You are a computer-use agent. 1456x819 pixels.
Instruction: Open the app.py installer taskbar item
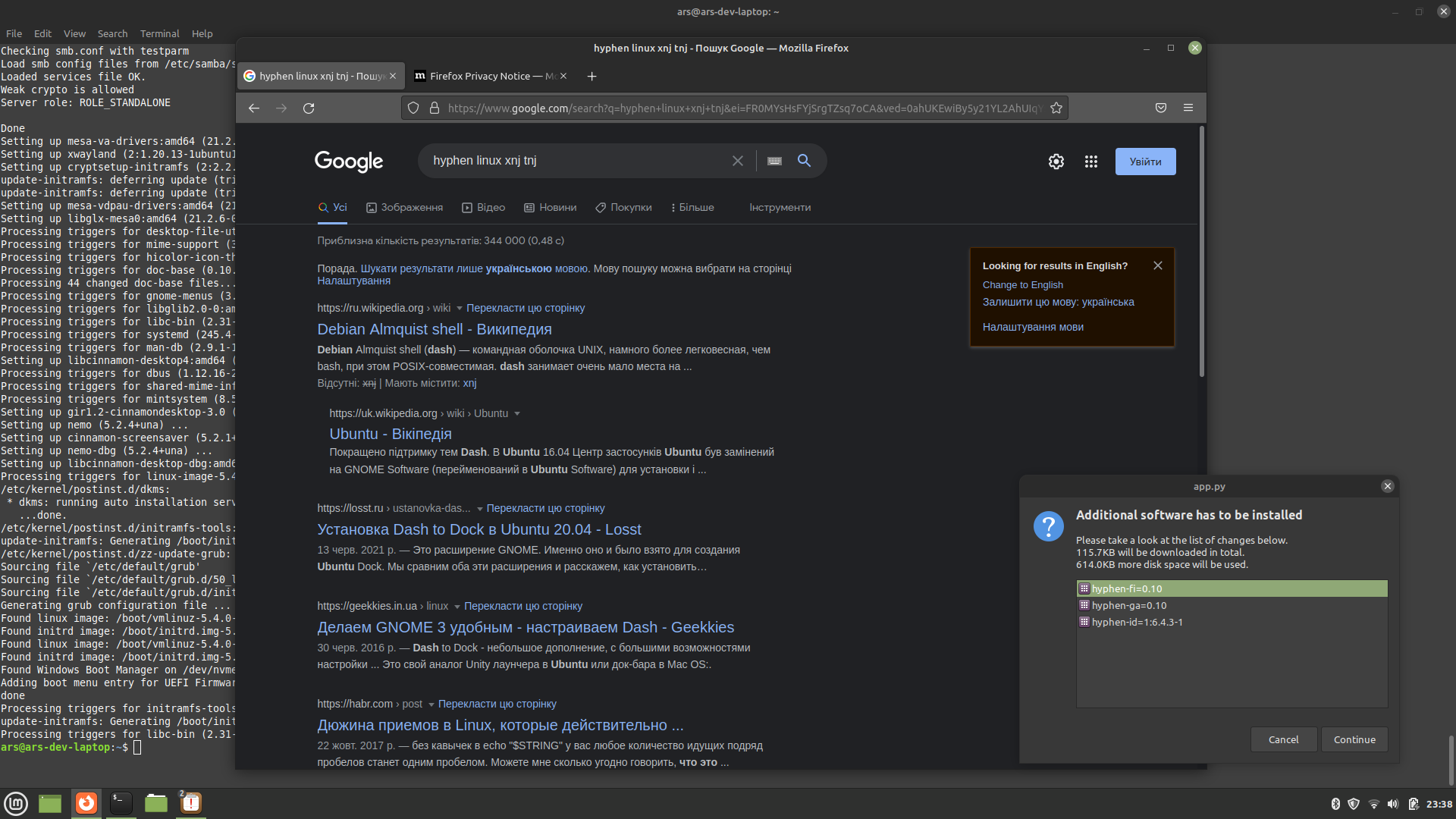click(x=191, y=803)
